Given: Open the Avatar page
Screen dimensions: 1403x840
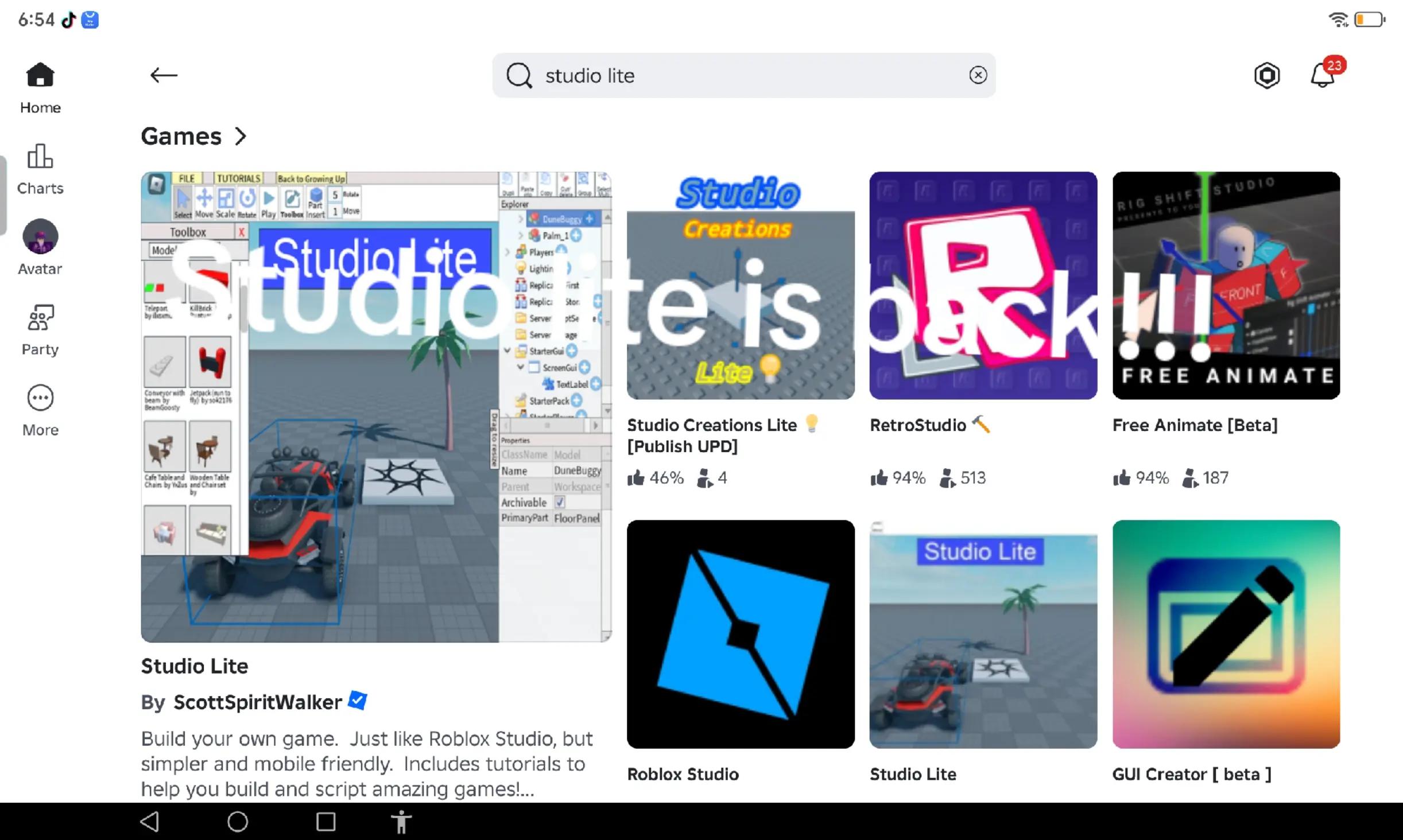Looking at the screenshot, I should [x=40, y=248].
